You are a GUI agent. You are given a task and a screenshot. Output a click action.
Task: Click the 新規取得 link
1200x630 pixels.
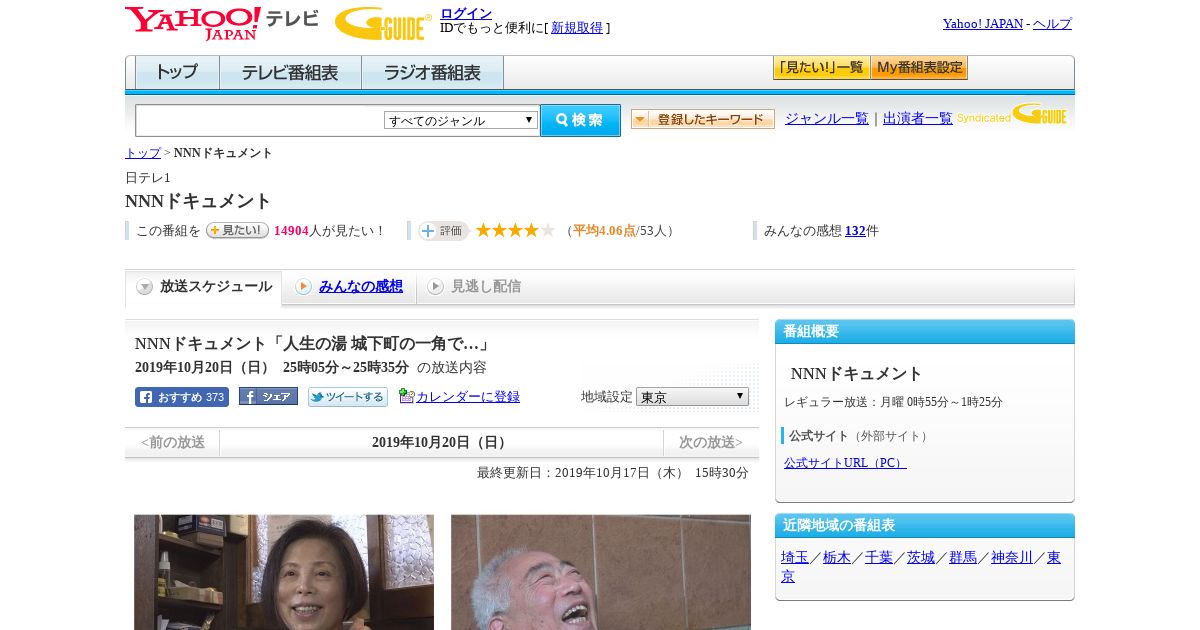pos(577,28)
